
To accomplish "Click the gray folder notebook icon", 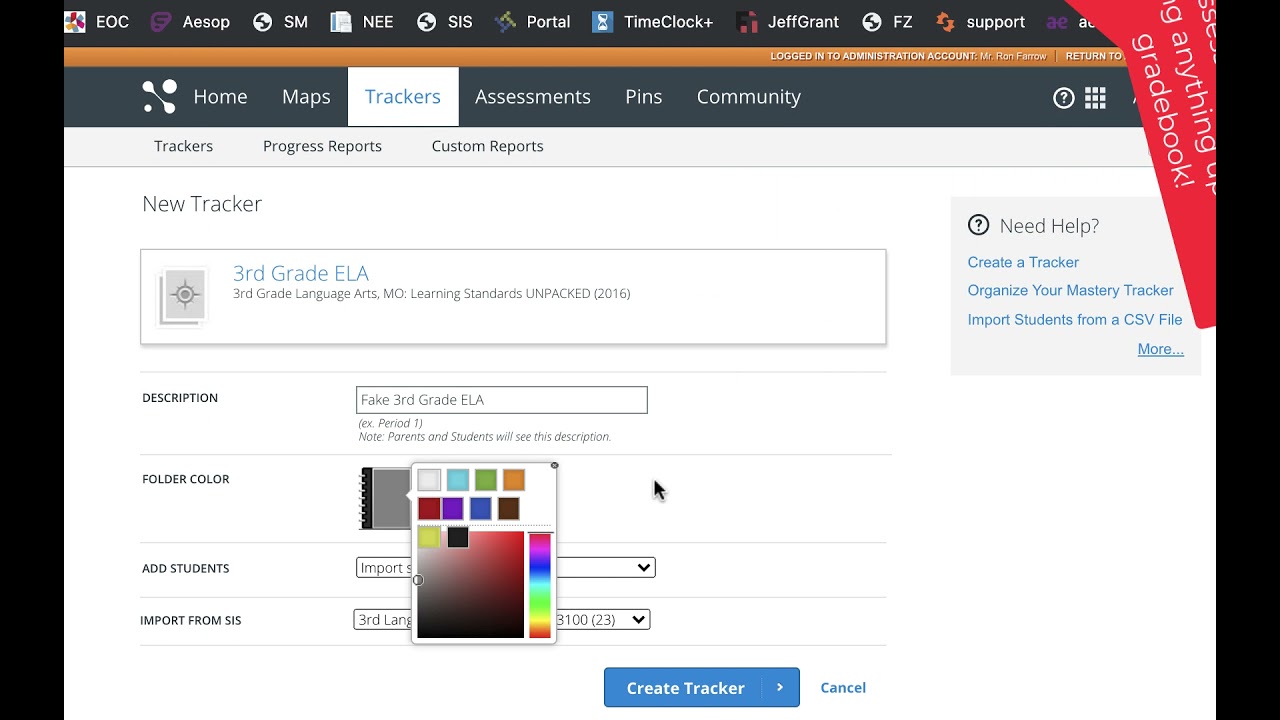I will [x=386, y=498].
